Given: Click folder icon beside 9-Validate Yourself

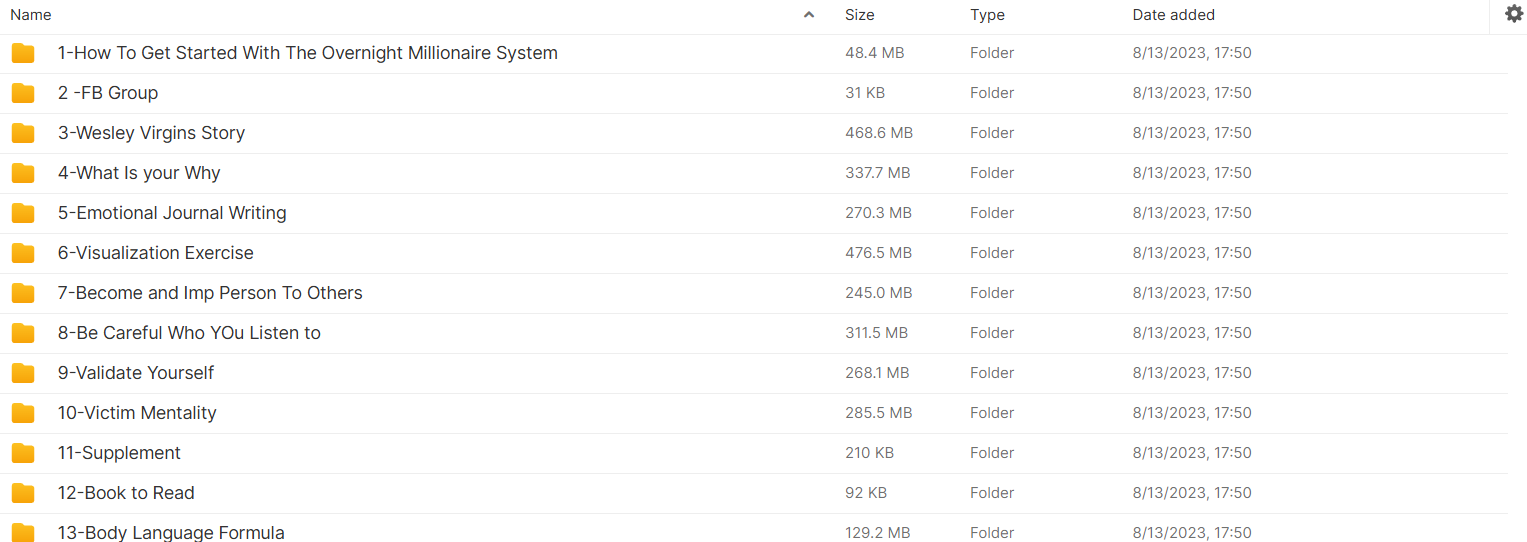Looking at the screenshot, I should (x=23, y=373).
